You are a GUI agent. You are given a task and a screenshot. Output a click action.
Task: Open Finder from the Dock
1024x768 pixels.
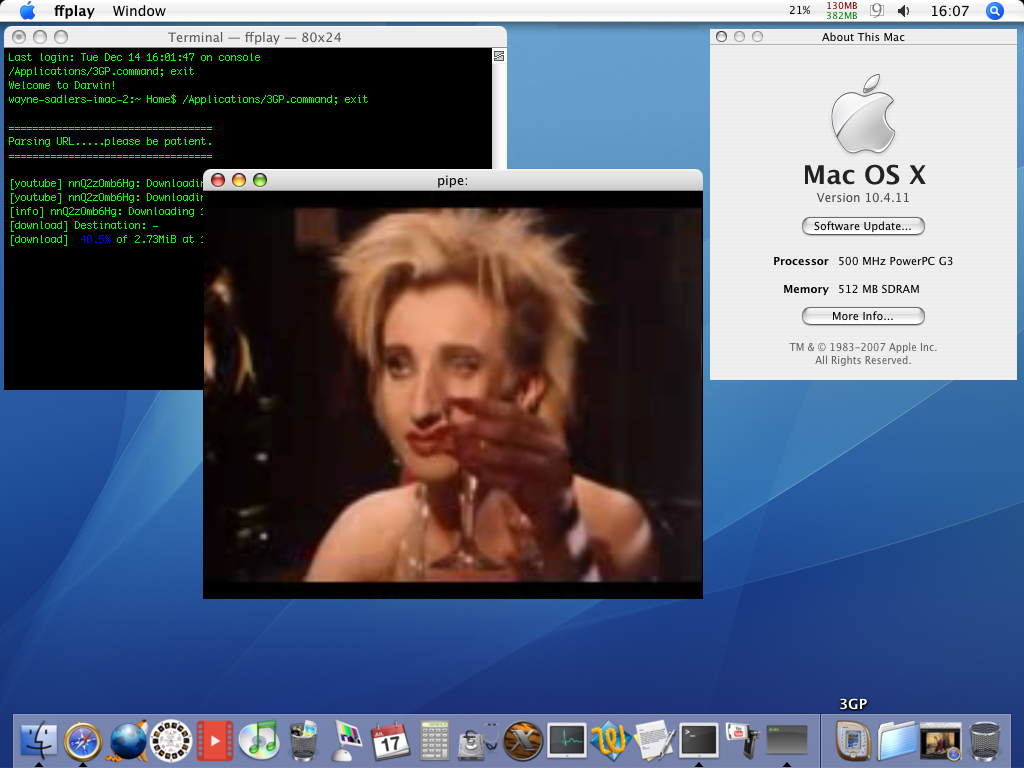(x=39, y=740)
